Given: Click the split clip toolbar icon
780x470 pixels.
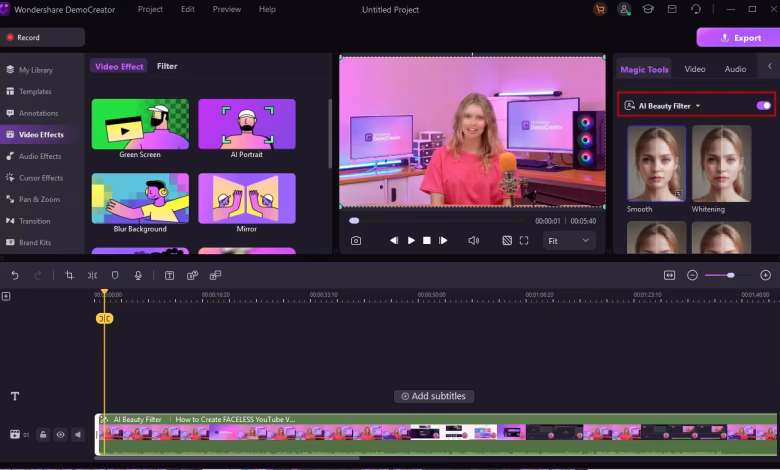Looking at the screenshot, I should pyautogui.click(x=93, y=276).
